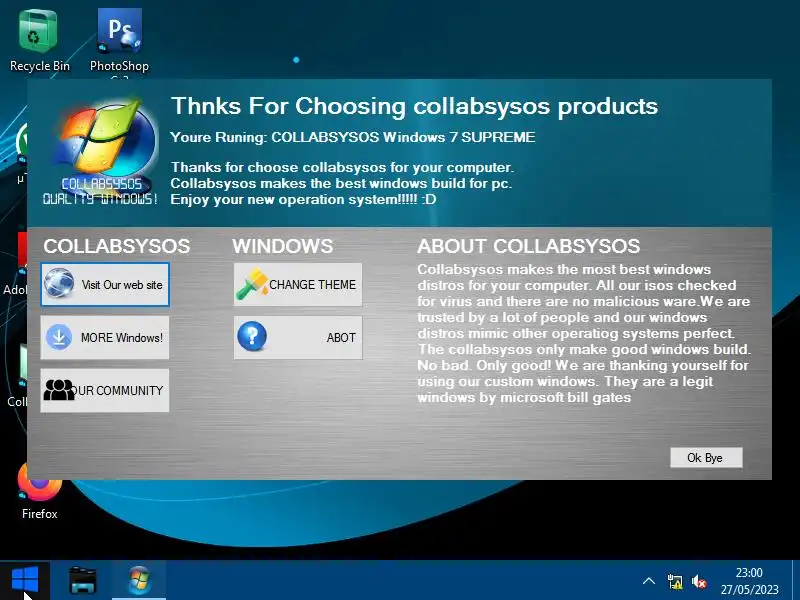
Task: Open the Windows Start button
Action: click(x=24, y=580)
